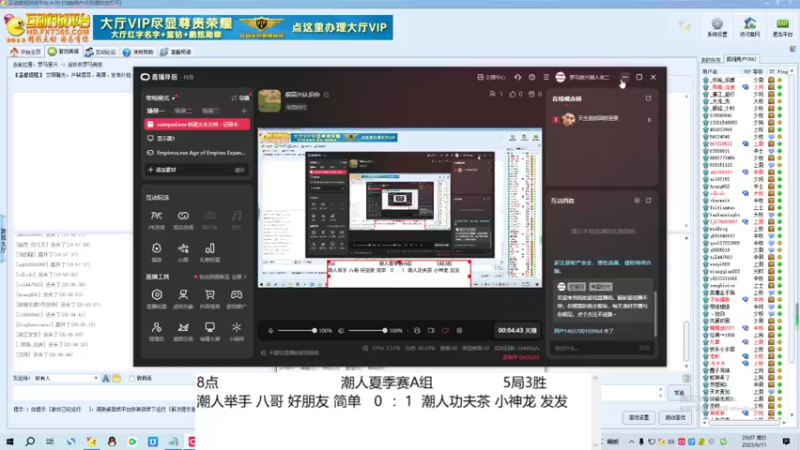The height and width of the screenshot is (450, 800).
Task: Toggle the headphone monitor icon in controls
Action: pyautogui.click(x=417, y=331)
